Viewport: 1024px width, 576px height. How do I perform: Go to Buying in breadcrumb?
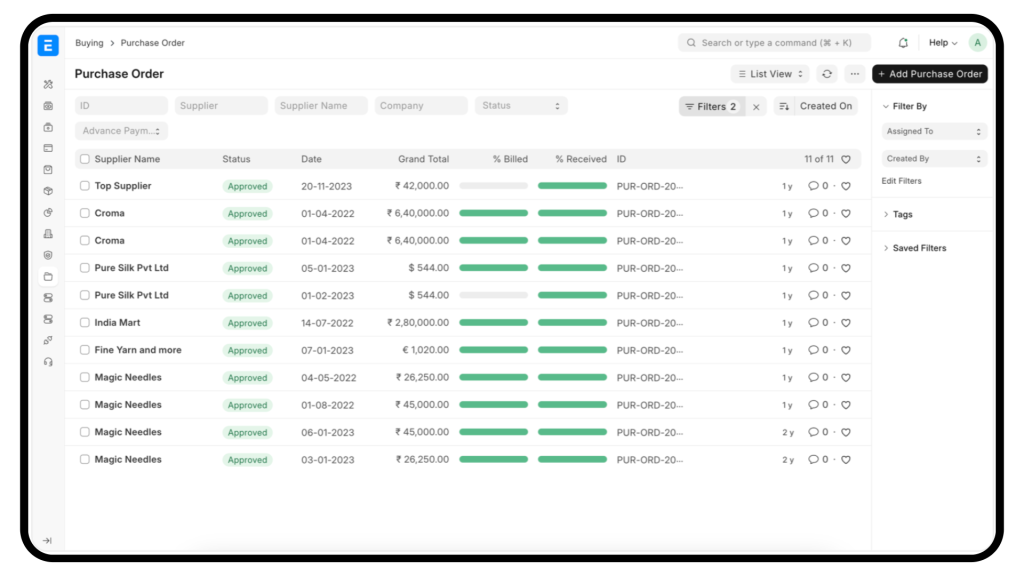tap(89, 43)
